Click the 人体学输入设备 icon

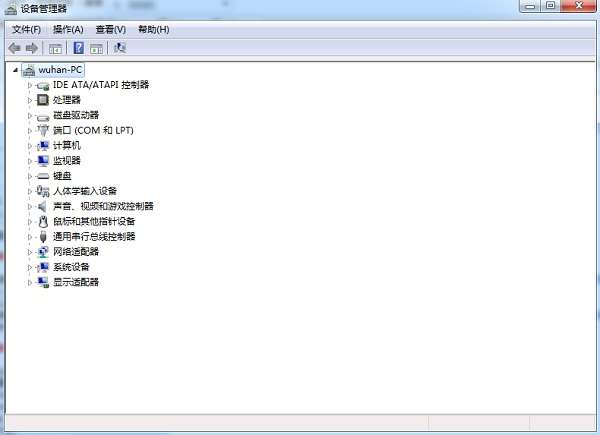pos(43,191)
